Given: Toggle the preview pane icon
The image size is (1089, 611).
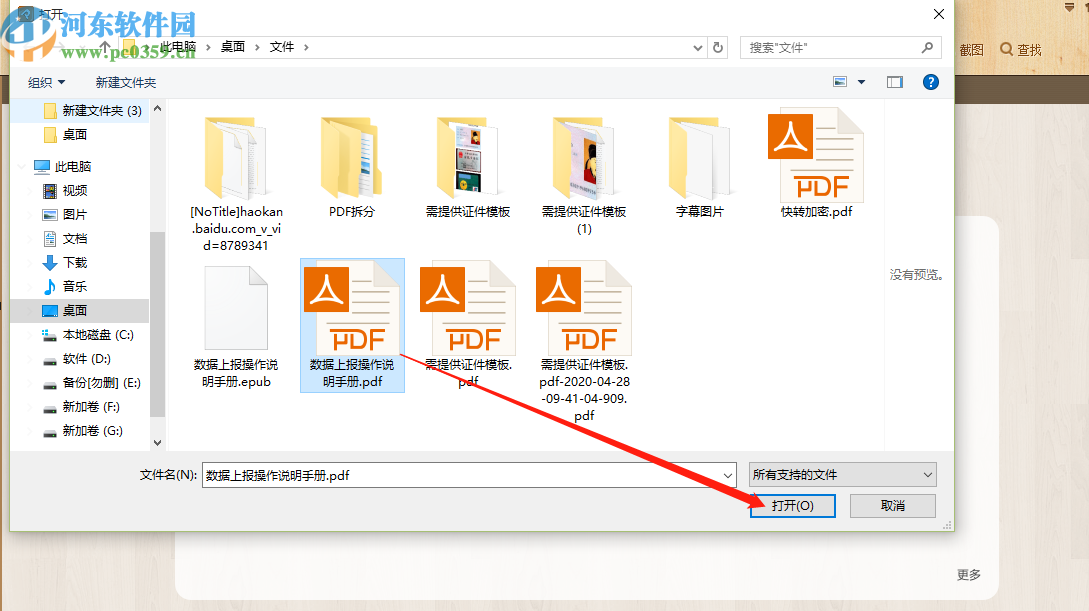Looking at the screenshot, I should 894,81.
